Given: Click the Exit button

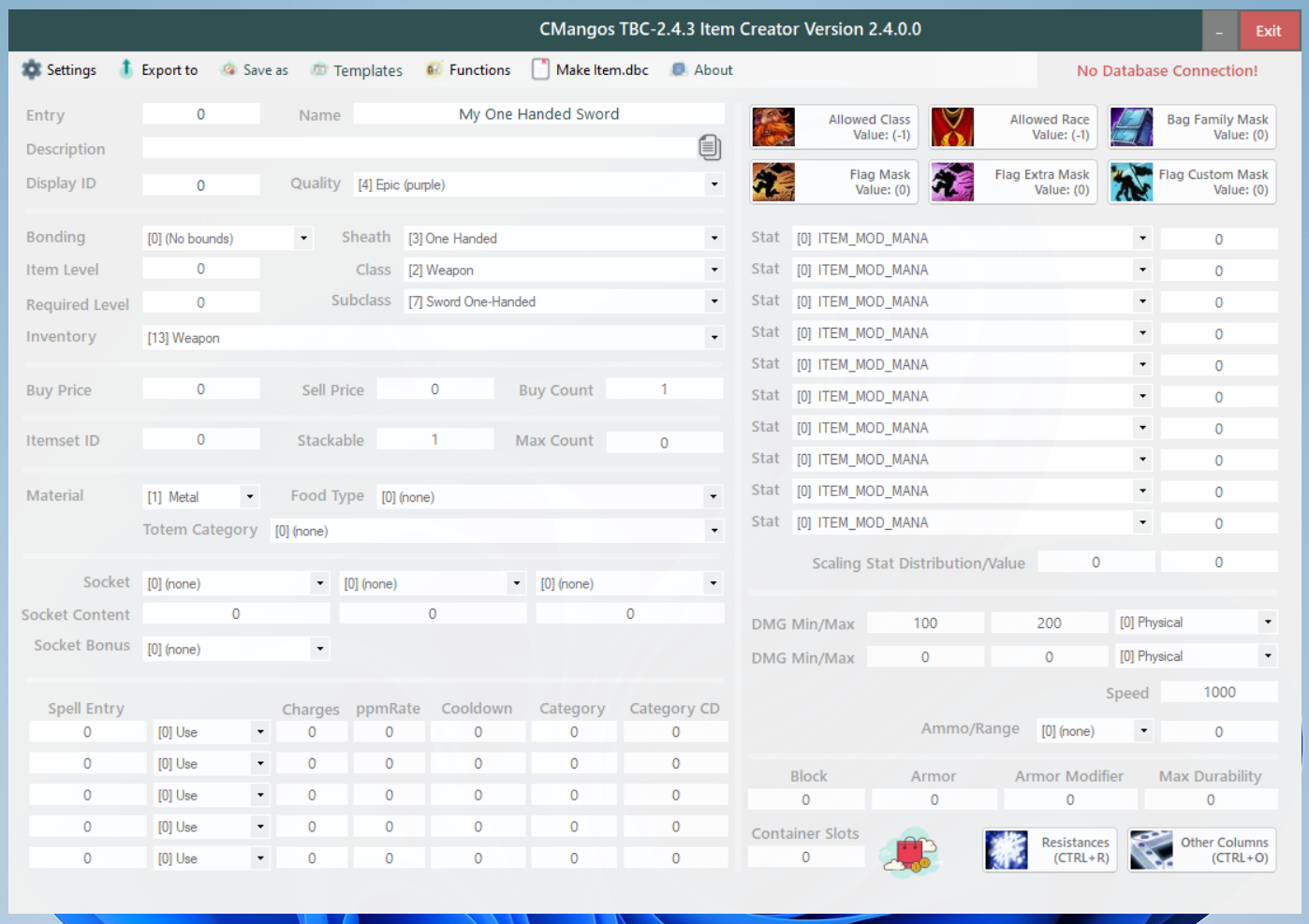Looking at the screenshot, I should [1269, 31].
